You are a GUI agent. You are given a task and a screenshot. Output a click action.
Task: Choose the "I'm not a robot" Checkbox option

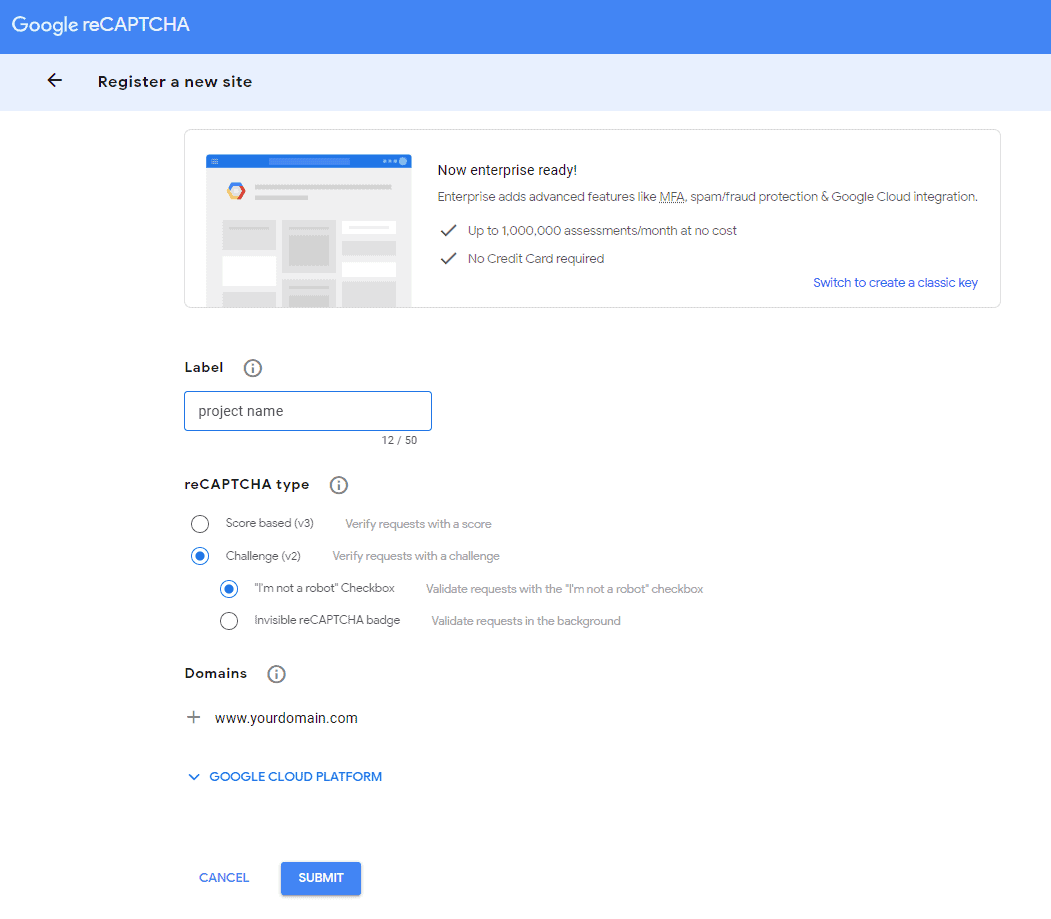pos(229,589)
